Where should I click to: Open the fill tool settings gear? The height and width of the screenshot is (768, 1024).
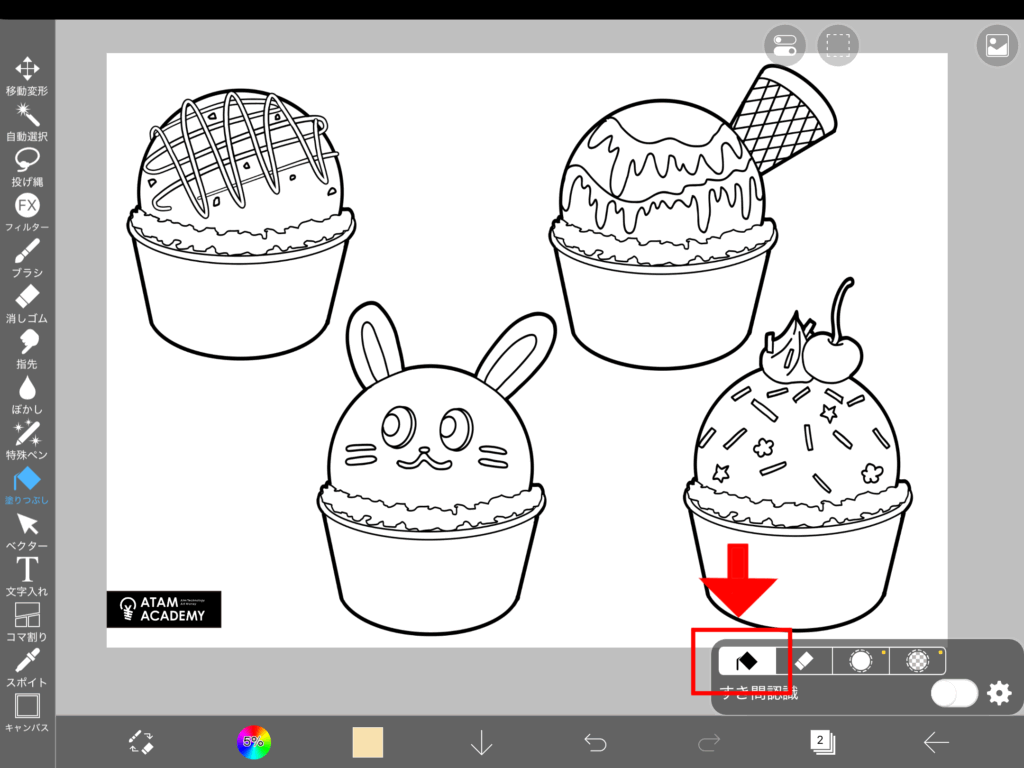pyautogui.click(x=999, y=693)
